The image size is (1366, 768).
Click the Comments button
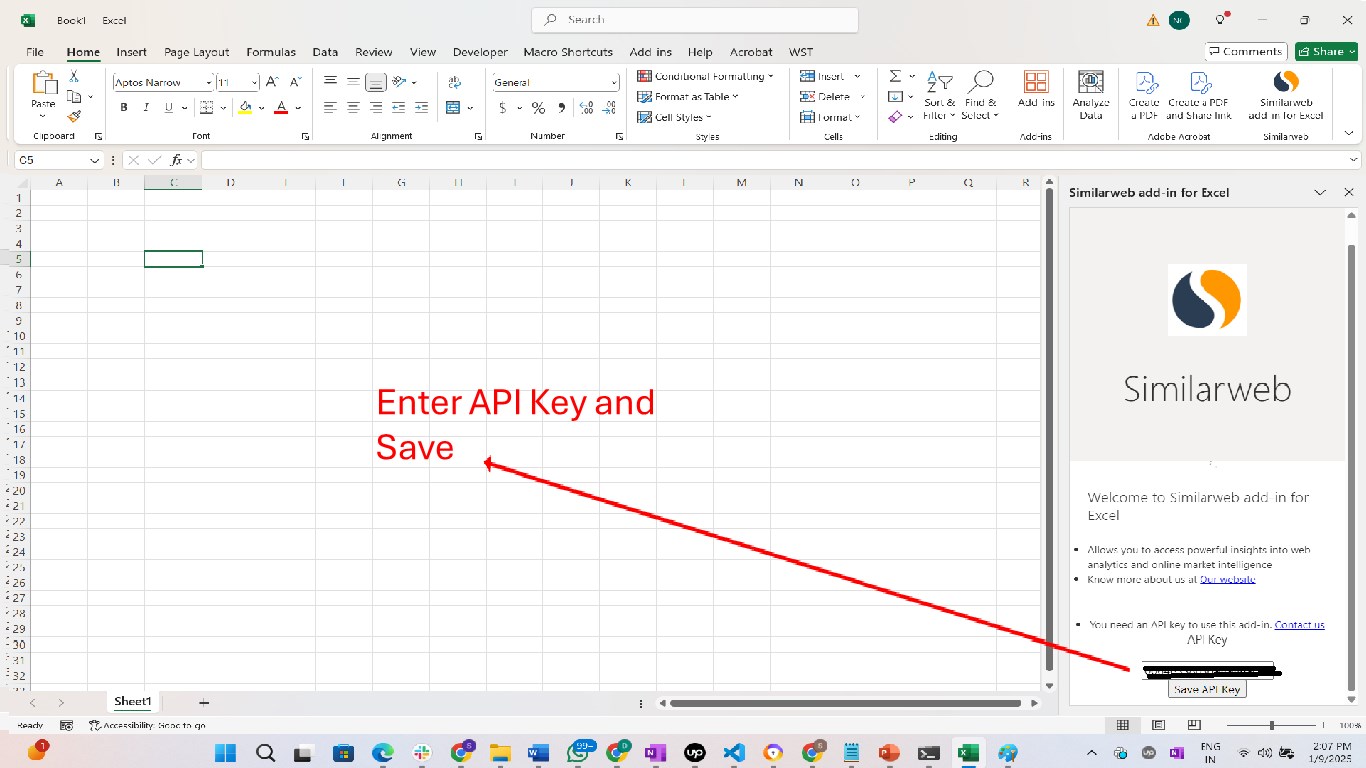pos(1245,51)
